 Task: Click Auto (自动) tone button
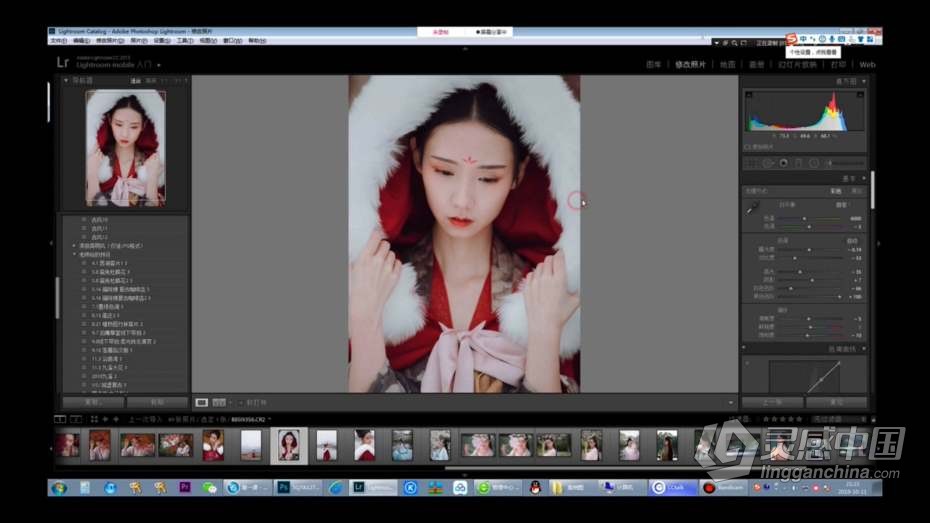point(852,241)
